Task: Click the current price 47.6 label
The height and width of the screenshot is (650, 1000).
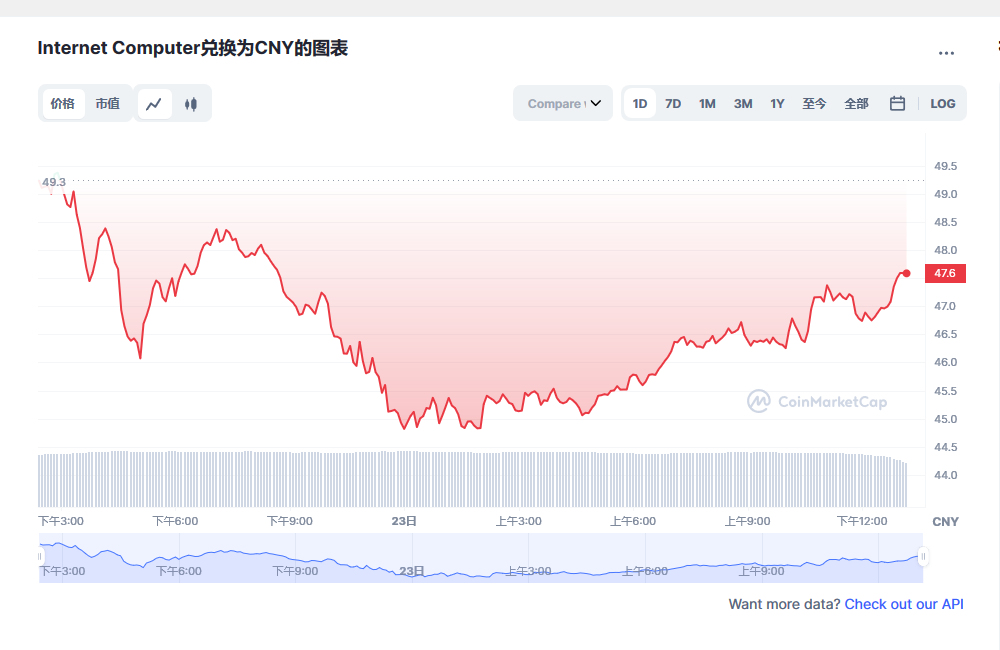Action: [x=945, y=274]
